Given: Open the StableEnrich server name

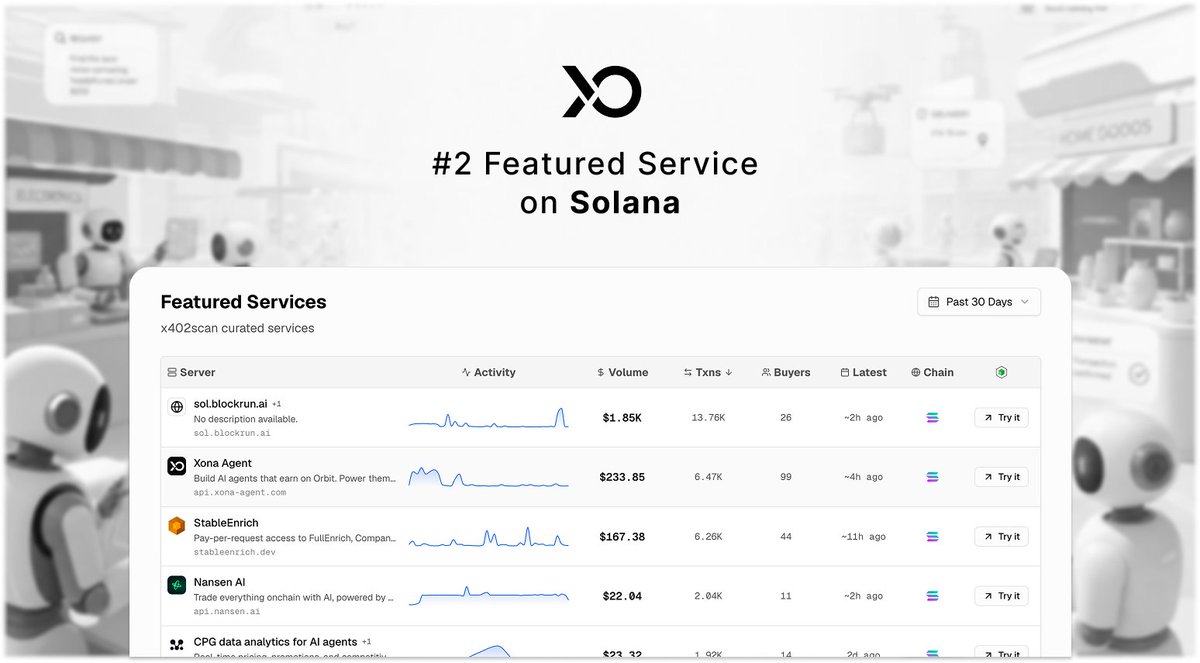Looking at the screenshot, I should [x=226, y=523].
